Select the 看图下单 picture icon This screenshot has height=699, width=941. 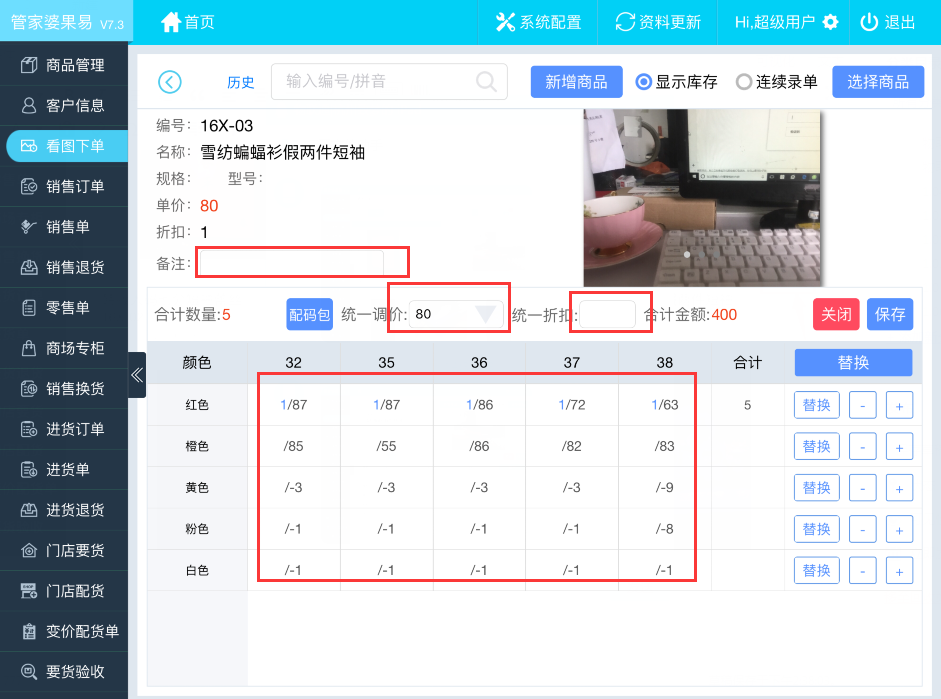coord(29,146)
